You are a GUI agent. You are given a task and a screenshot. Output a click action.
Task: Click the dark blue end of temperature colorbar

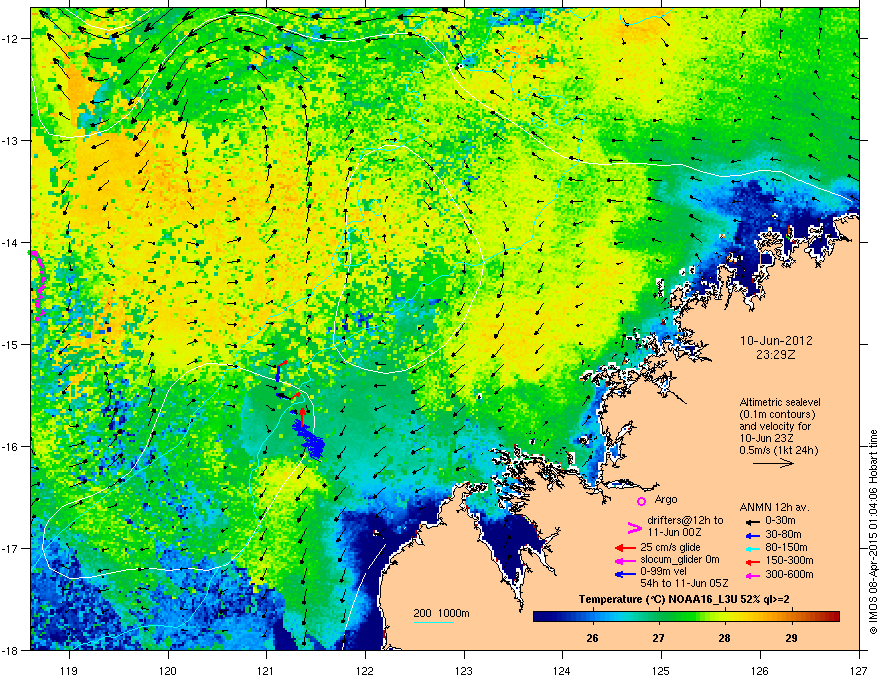click(540, 617)
